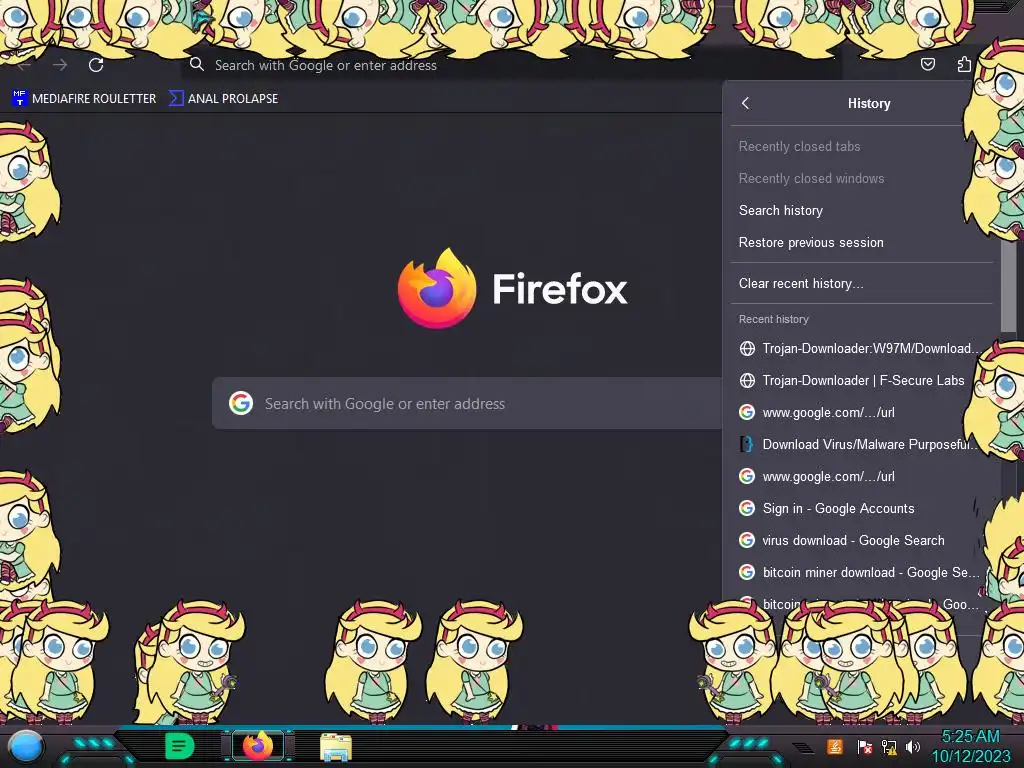Go forward using the forward arrow

60,65
